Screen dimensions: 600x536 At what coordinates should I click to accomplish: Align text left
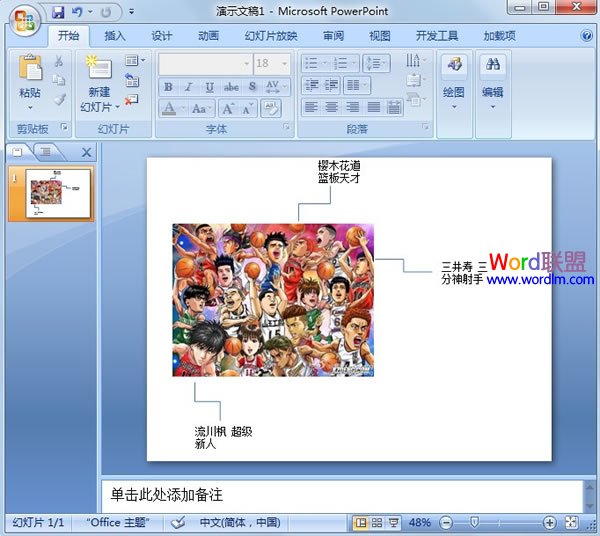click(x=311, y=107)
